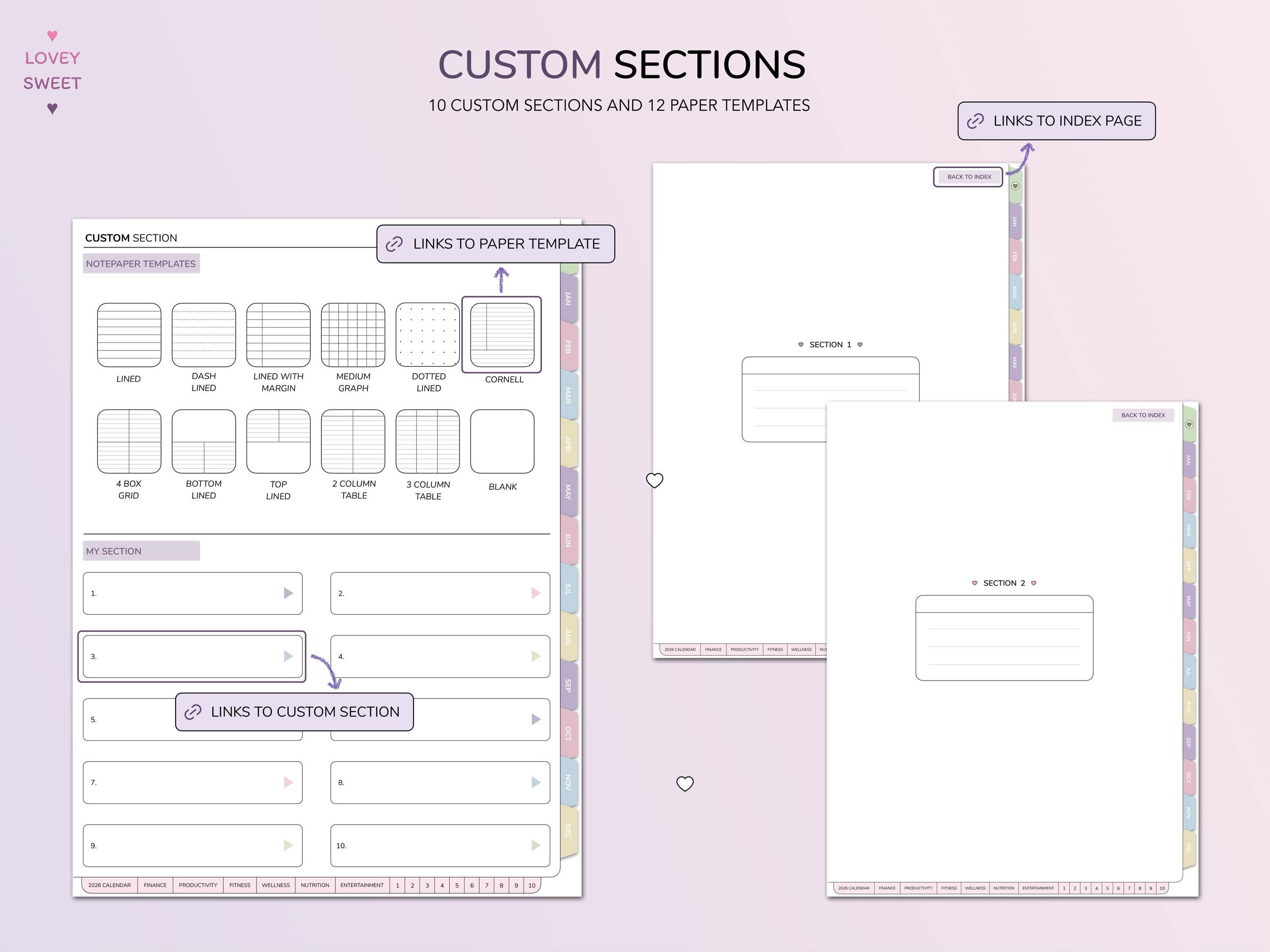The image size is (1270, 952).
Task: Open the 2 Column Table template icon
Action: point(353,441)
